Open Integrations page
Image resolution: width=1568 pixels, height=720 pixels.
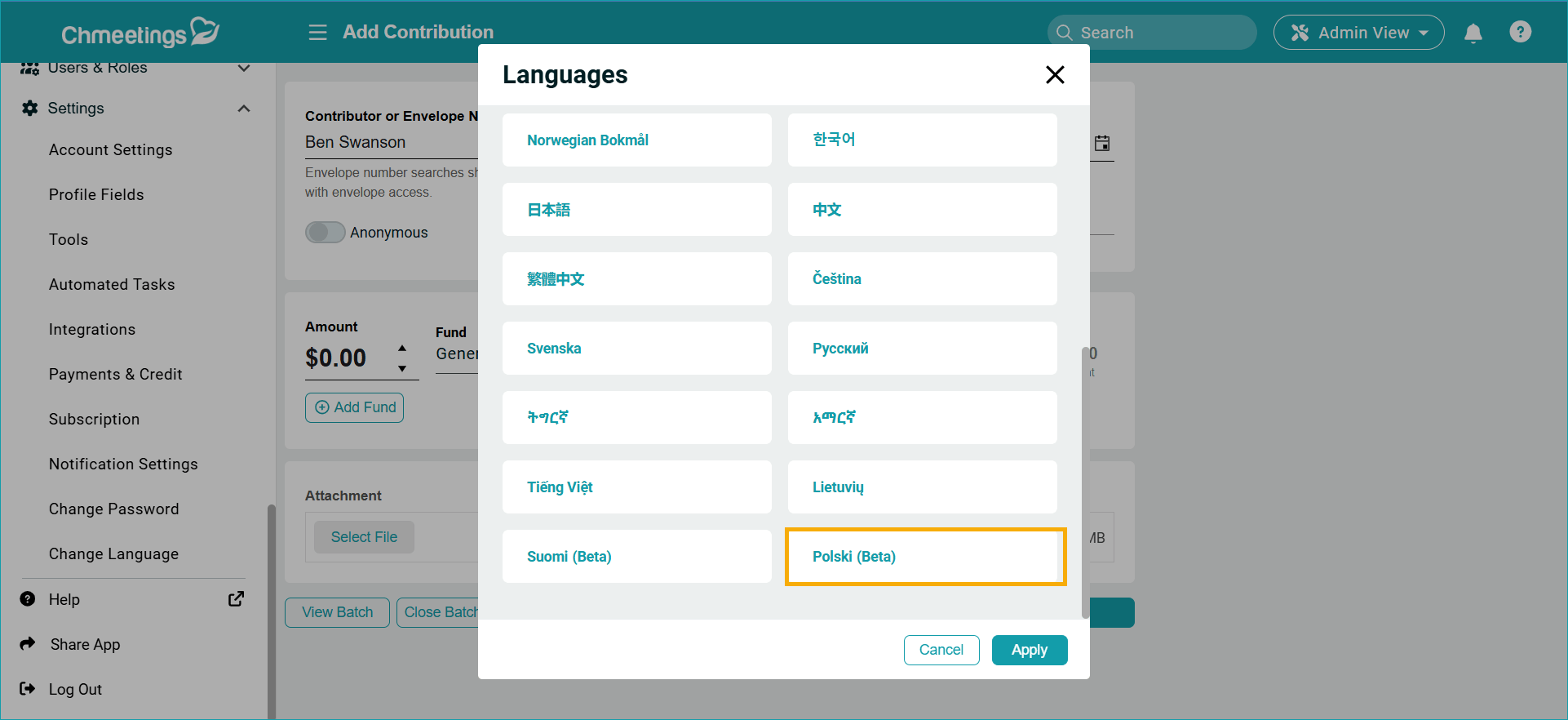[92, 330]
